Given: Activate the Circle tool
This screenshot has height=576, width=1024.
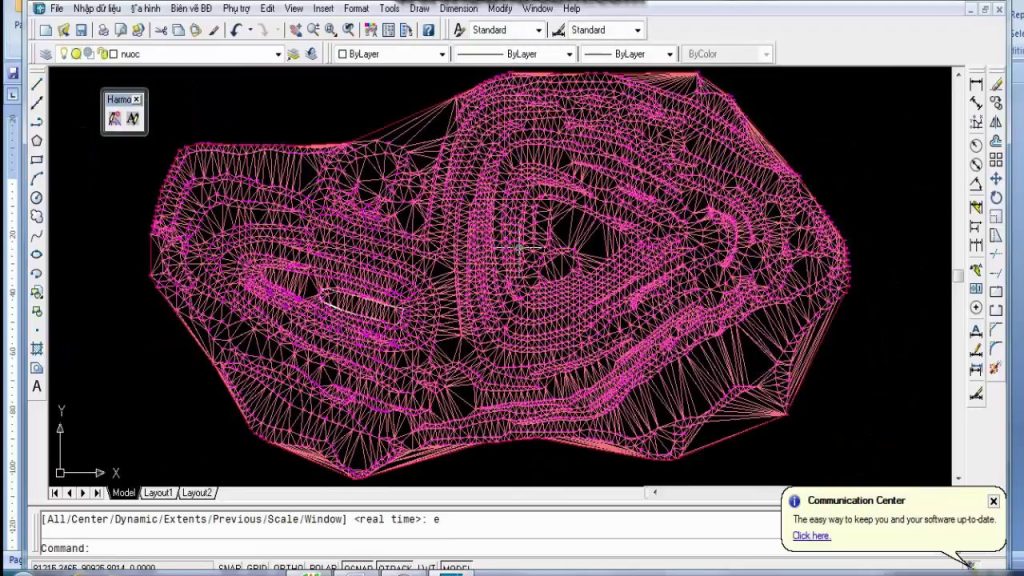Looking at the screenshot, I should click(37, 197).
